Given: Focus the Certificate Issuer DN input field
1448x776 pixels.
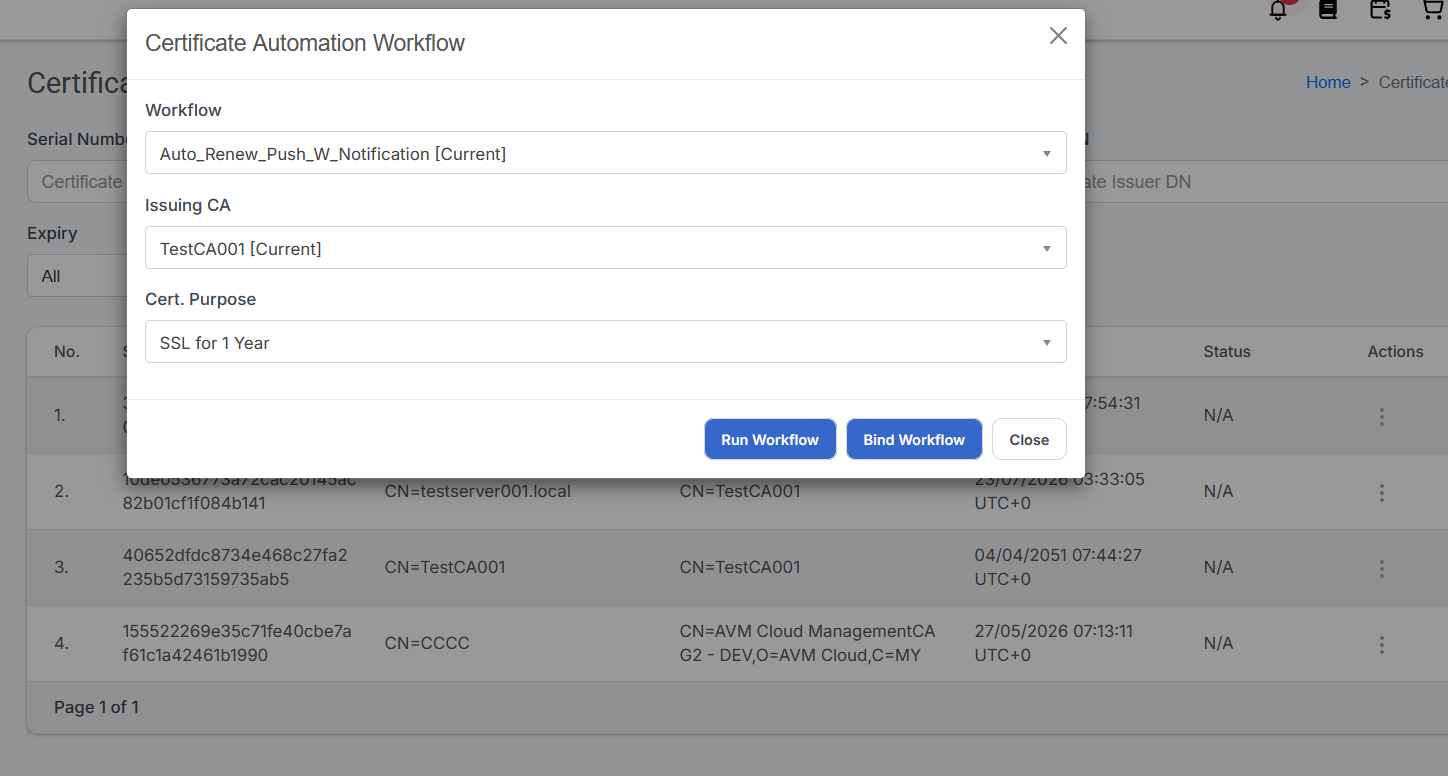Looking at the screenshot, I should 1265,182.
